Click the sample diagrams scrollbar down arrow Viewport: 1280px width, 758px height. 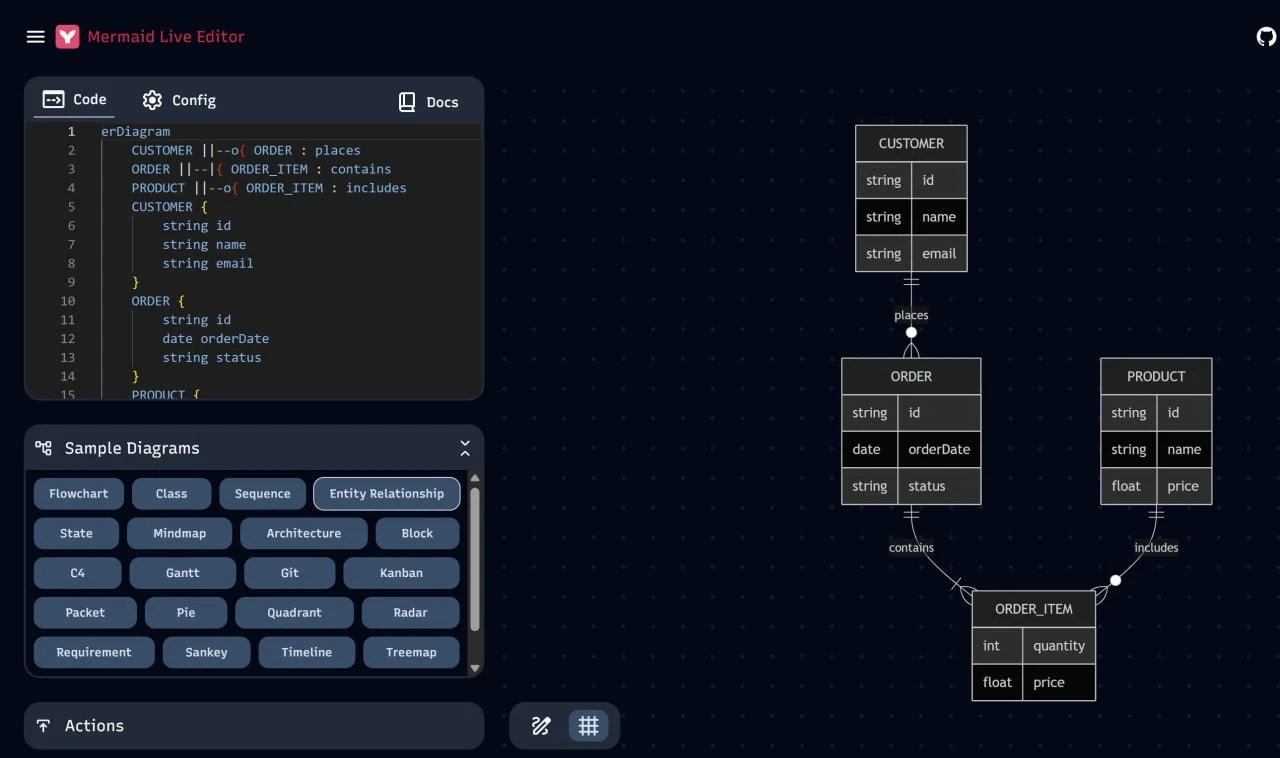point(475,668)
